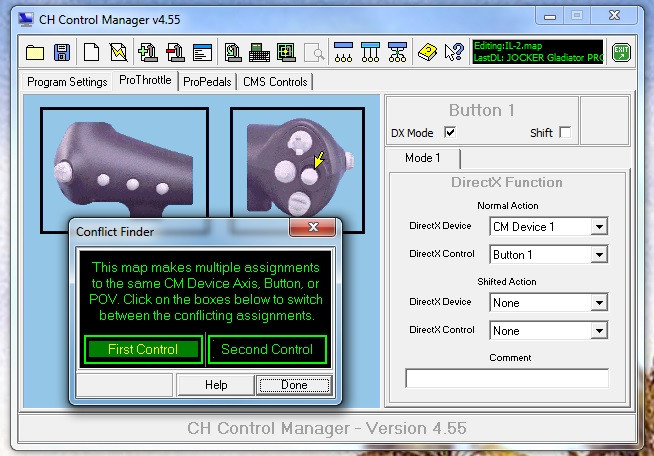Image resolution: width=654 pixels, height=456 pixels.
Task: Save the map with the floppy disk icon
Action: [62, 53]
